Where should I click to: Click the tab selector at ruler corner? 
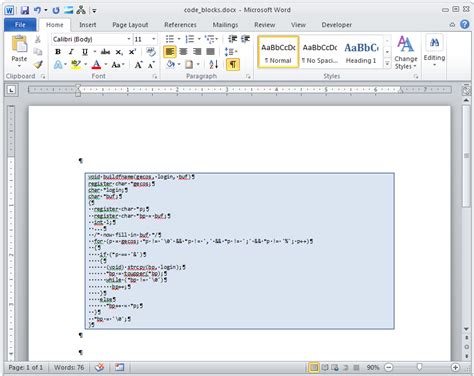[12, 90]
